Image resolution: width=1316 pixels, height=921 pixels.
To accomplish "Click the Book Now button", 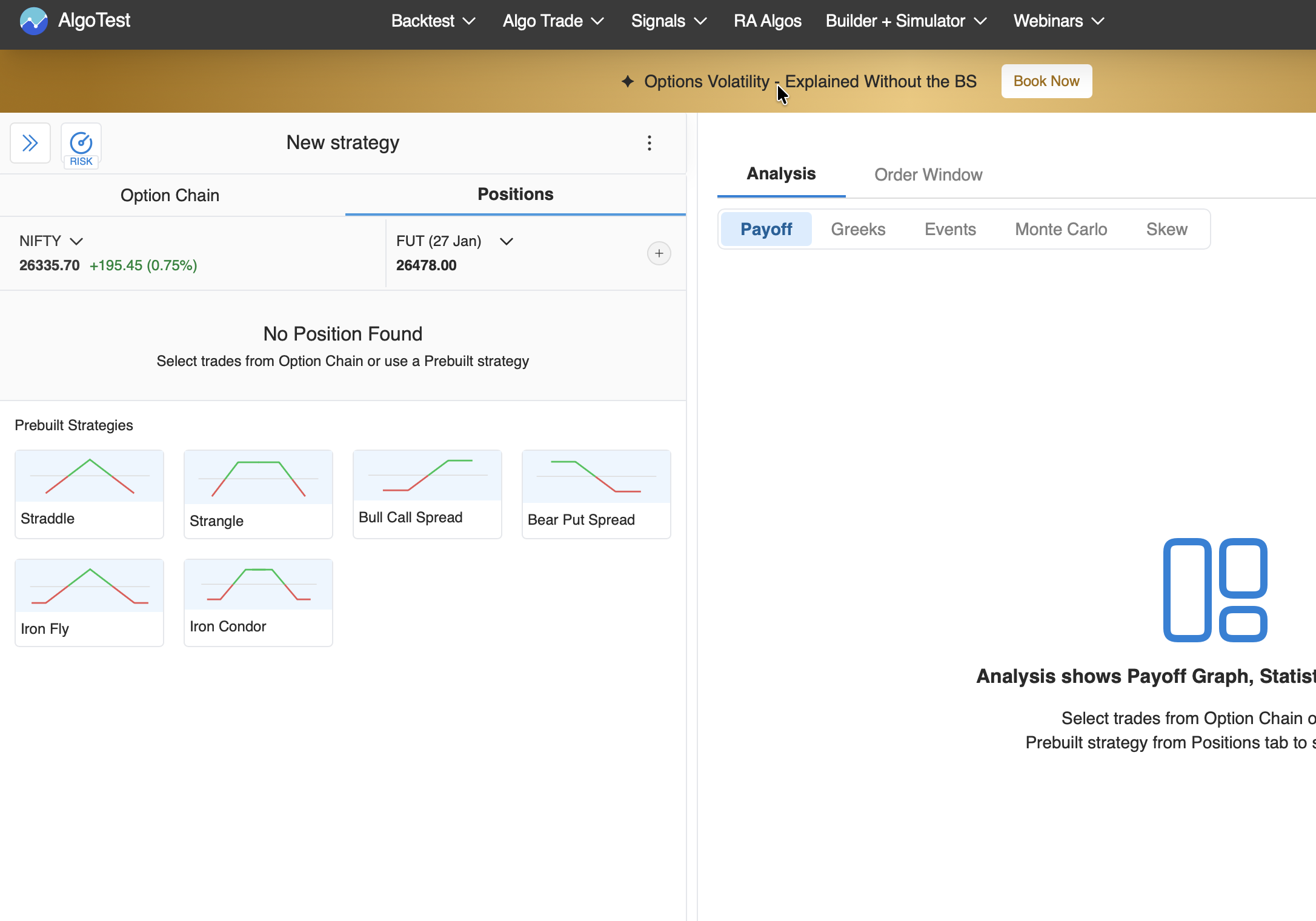I will point(1046,81).
